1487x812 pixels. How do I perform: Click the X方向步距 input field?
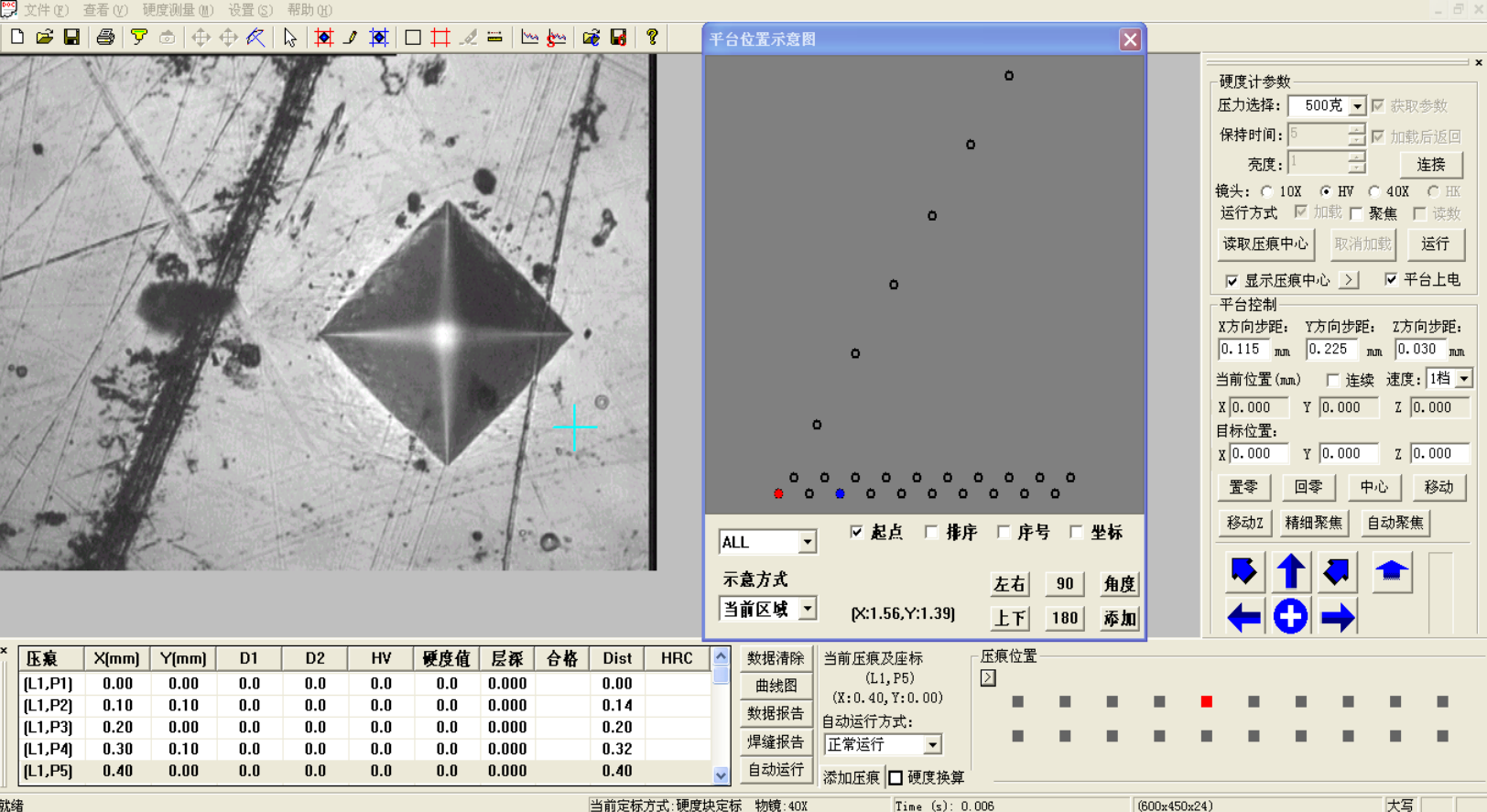pyautogui.click(x=1242, y=350)
